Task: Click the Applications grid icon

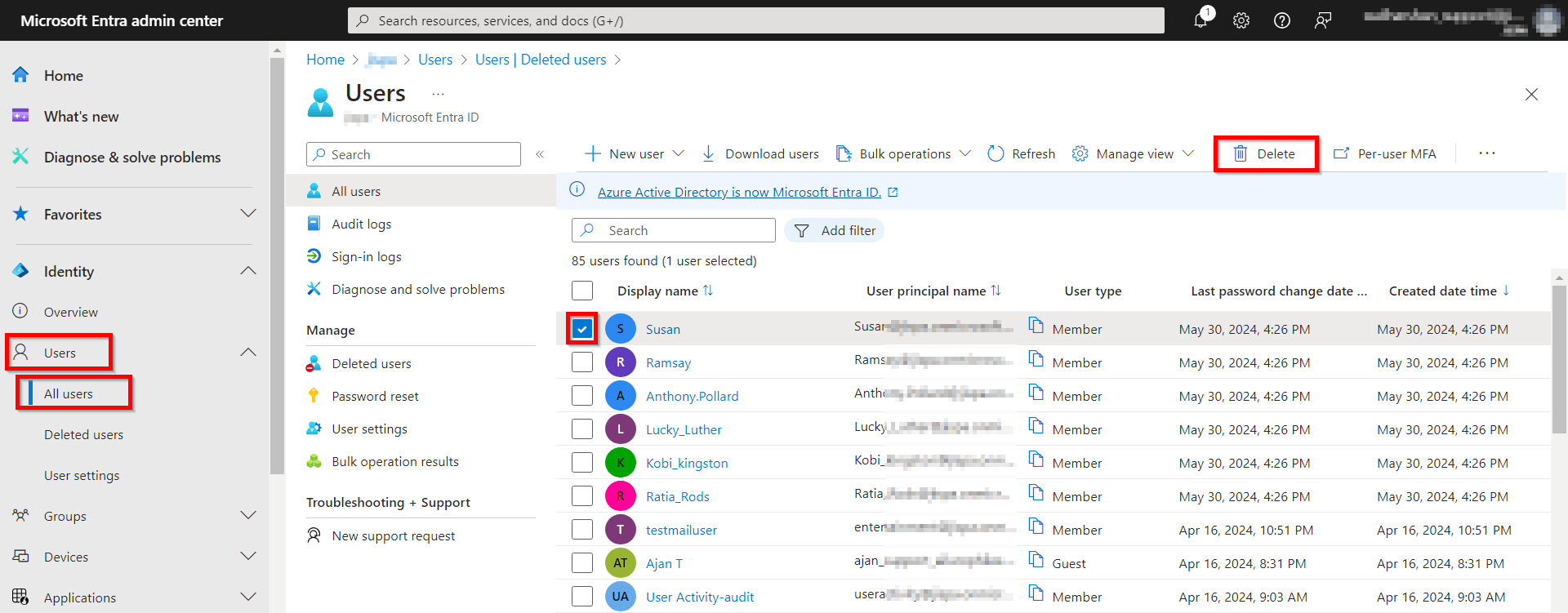Action: click(21, 597)
